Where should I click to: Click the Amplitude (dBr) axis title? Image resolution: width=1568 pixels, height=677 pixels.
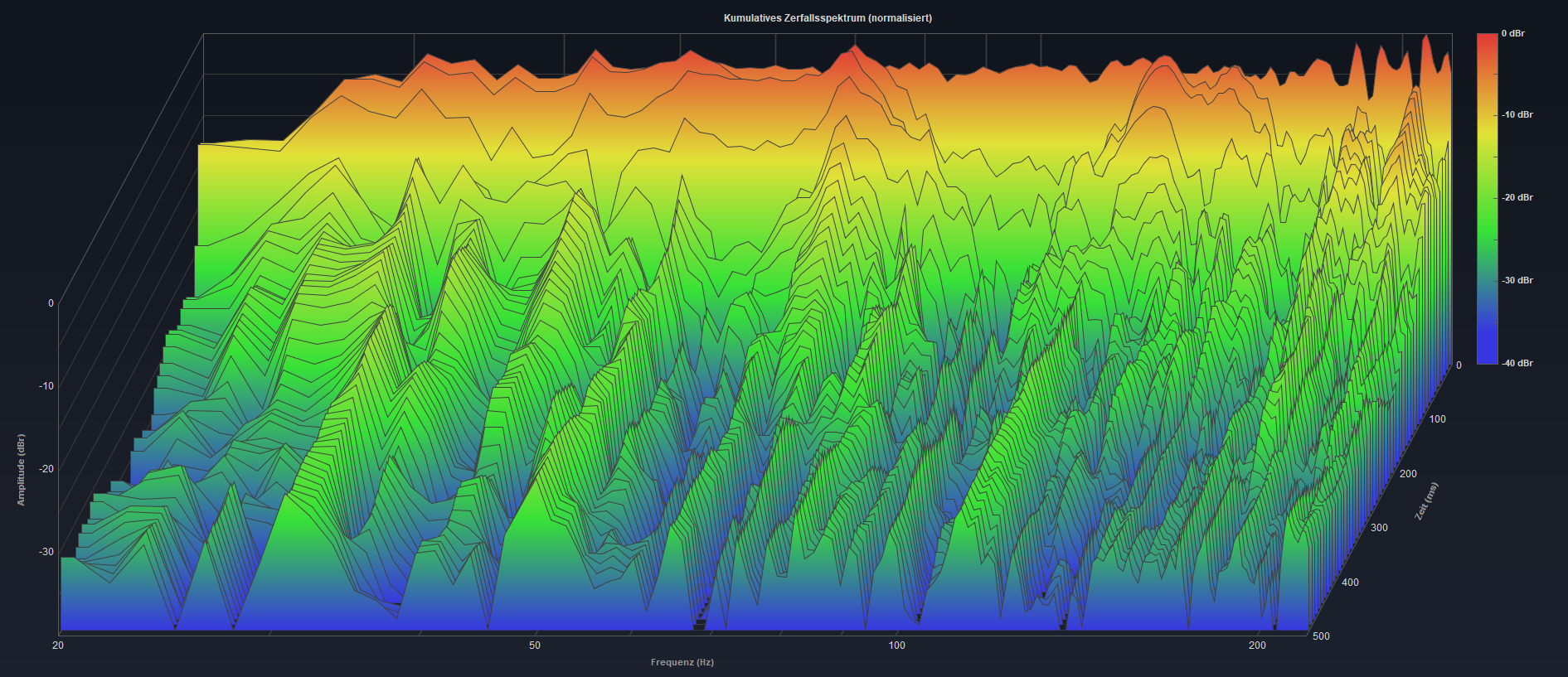(x=22, y=470)
